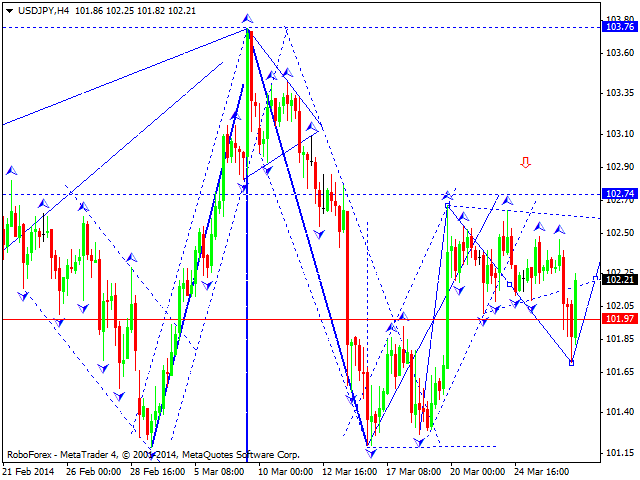The height and width of the screenshot is (480, 640).
Task: Select the red down arrow forecast marker
Action: pyautogui.click(x=525, y=163)
